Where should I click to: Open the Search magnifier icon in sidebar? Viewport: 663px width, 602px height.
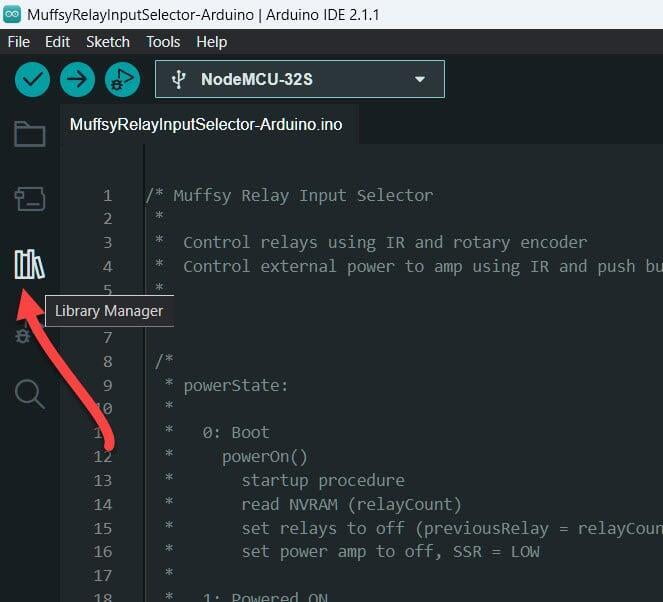coord(30,394)
